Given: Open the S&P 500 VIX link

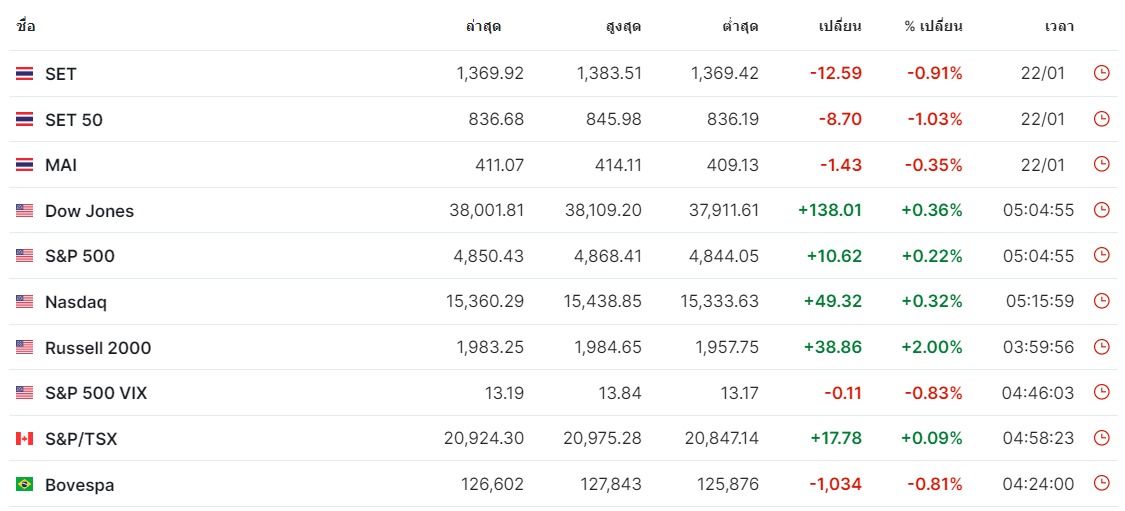Looking at the screenshot, I should tap(95, 393).
